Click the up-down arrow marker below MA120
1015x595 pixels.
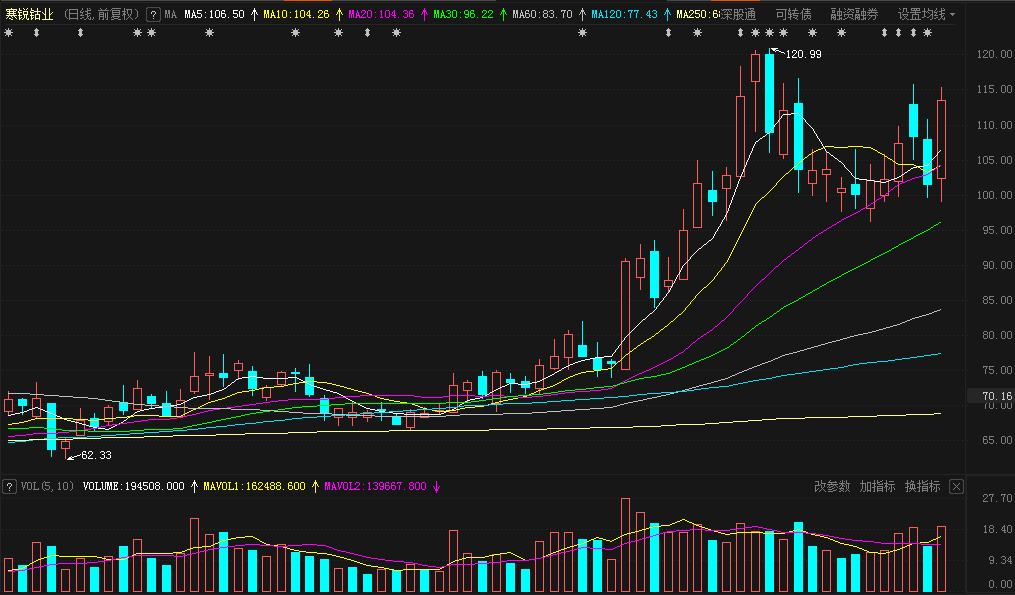click(668, 32)
